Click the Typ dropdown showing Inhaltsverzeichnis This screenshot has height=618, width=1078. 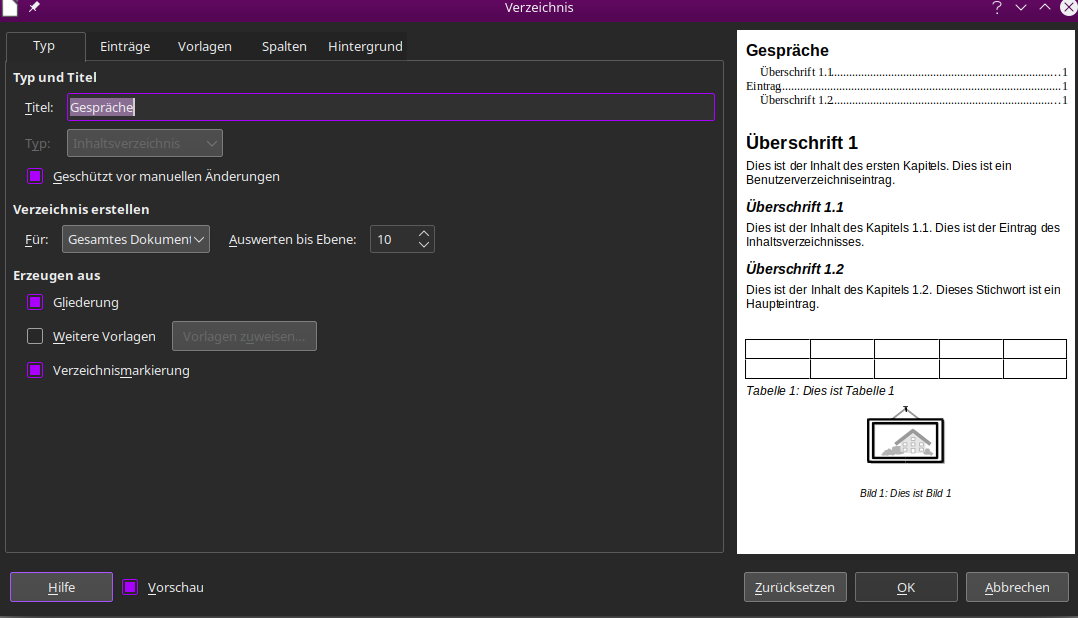[144, 143]
